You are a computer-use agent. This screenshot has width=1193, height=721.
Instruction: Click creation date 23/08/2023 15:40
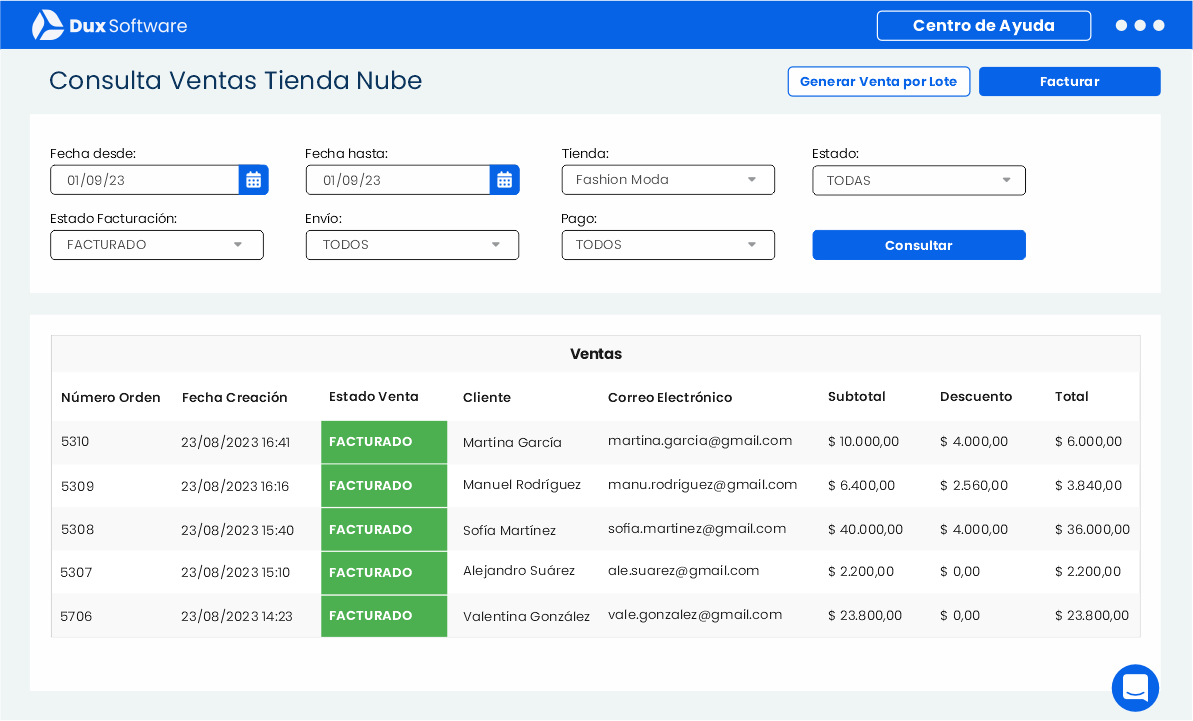[237, 530]
